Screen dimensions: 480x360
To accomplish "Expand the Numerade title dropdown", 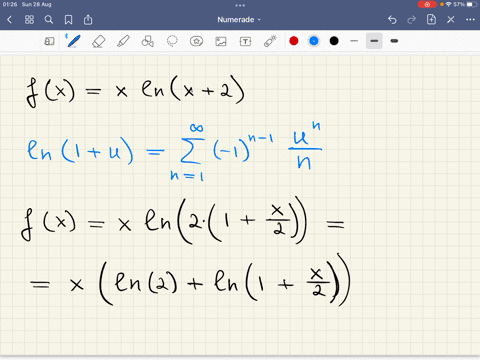I will (x=239, y=20).
